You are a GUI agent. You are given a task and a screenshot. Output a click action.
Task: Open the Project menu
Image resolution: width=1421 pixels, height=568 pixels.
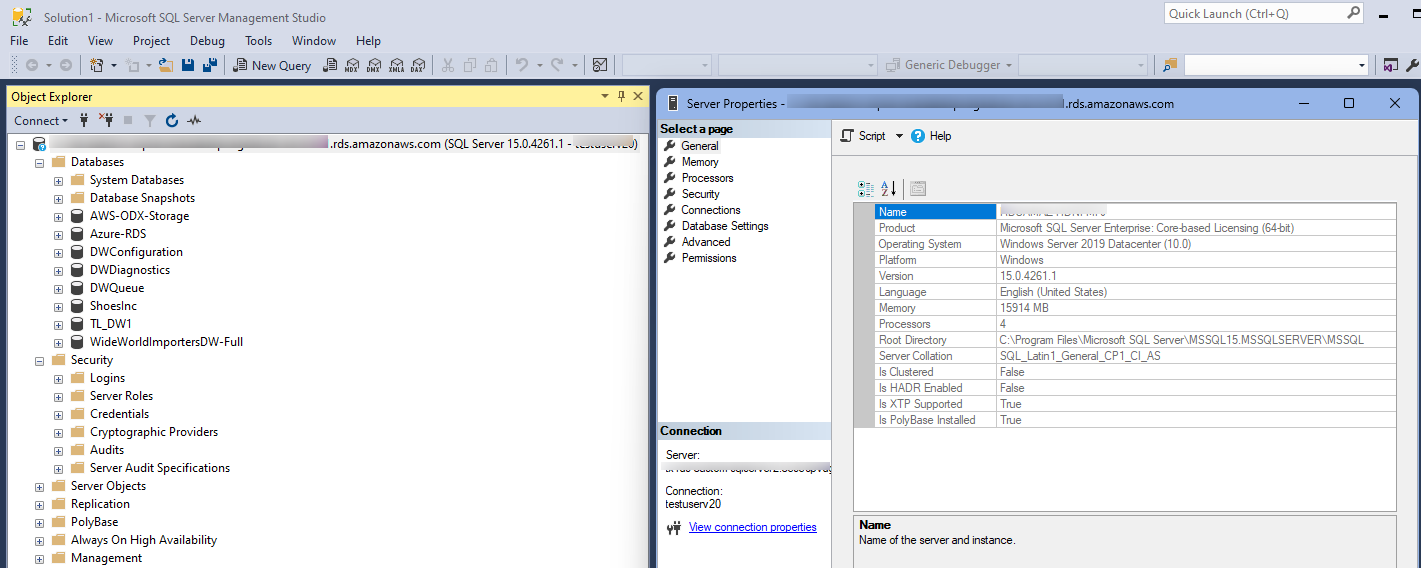click(152, 41)
